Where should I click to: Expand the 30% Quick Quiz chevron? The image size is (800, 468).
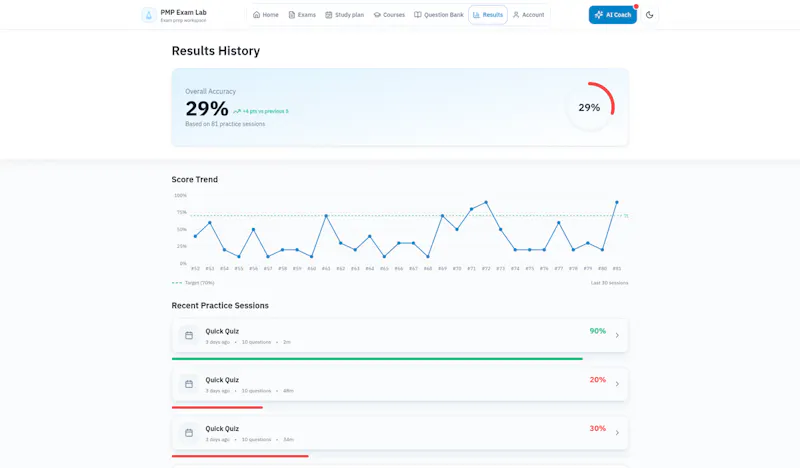[617, 433]
